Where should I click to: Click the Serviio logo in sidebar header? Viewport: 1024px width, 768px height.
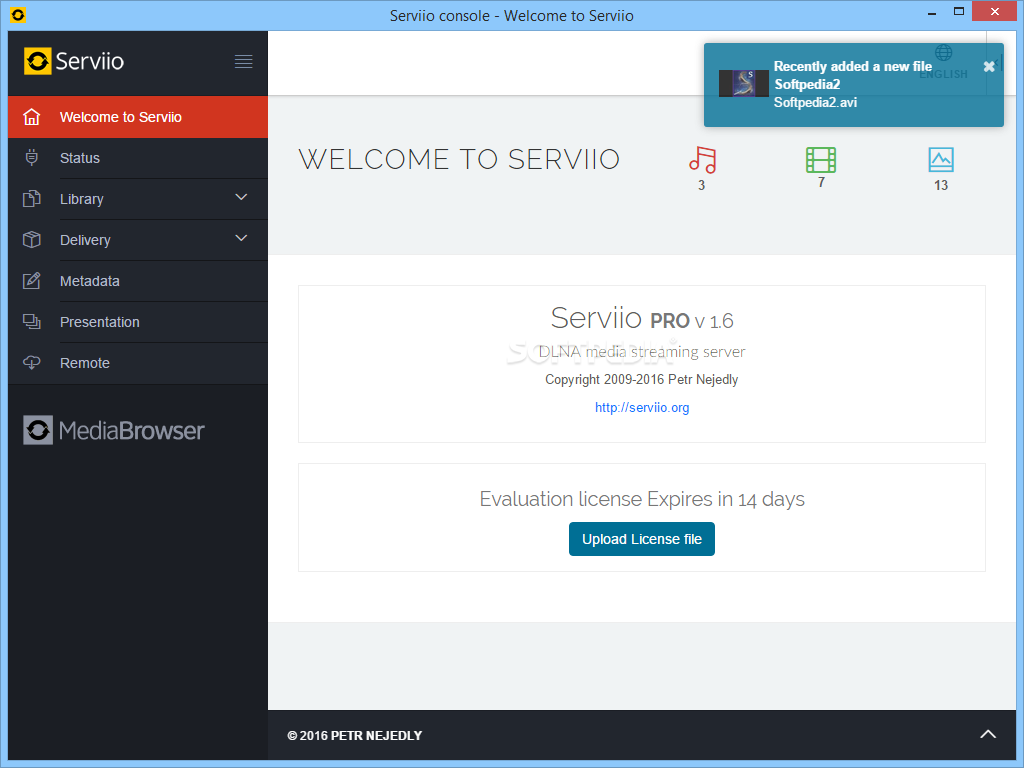[74, 61]
